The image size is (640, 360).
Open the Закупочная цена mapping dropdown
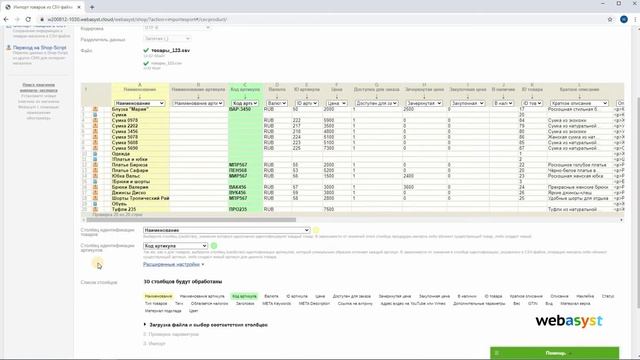(467, 103)
